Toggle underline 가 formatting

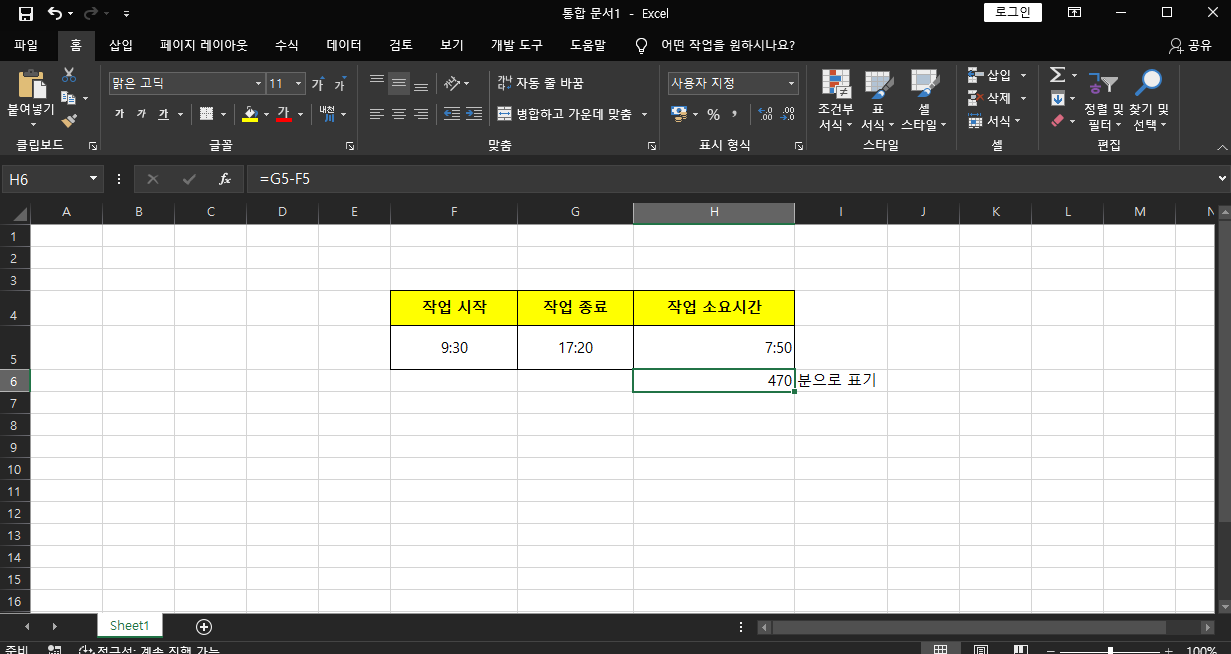(163, 114)
